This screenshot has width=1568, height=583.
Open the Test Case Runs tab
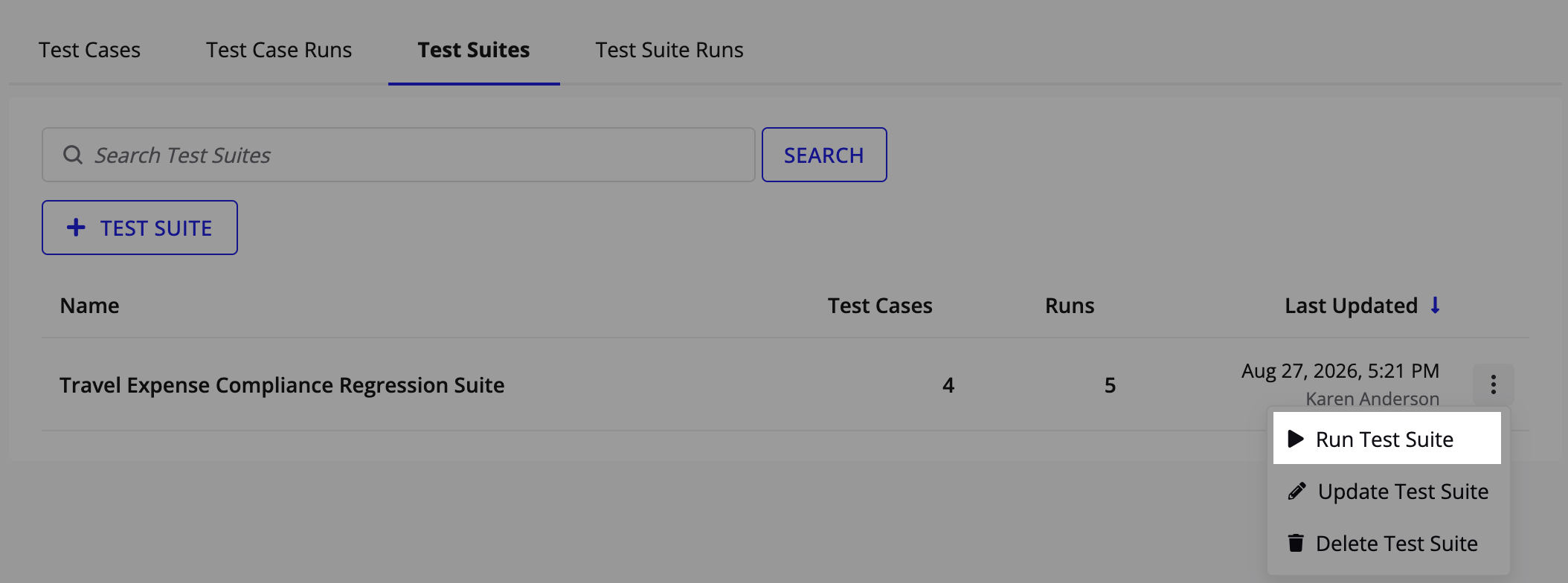tap(279, 50)
